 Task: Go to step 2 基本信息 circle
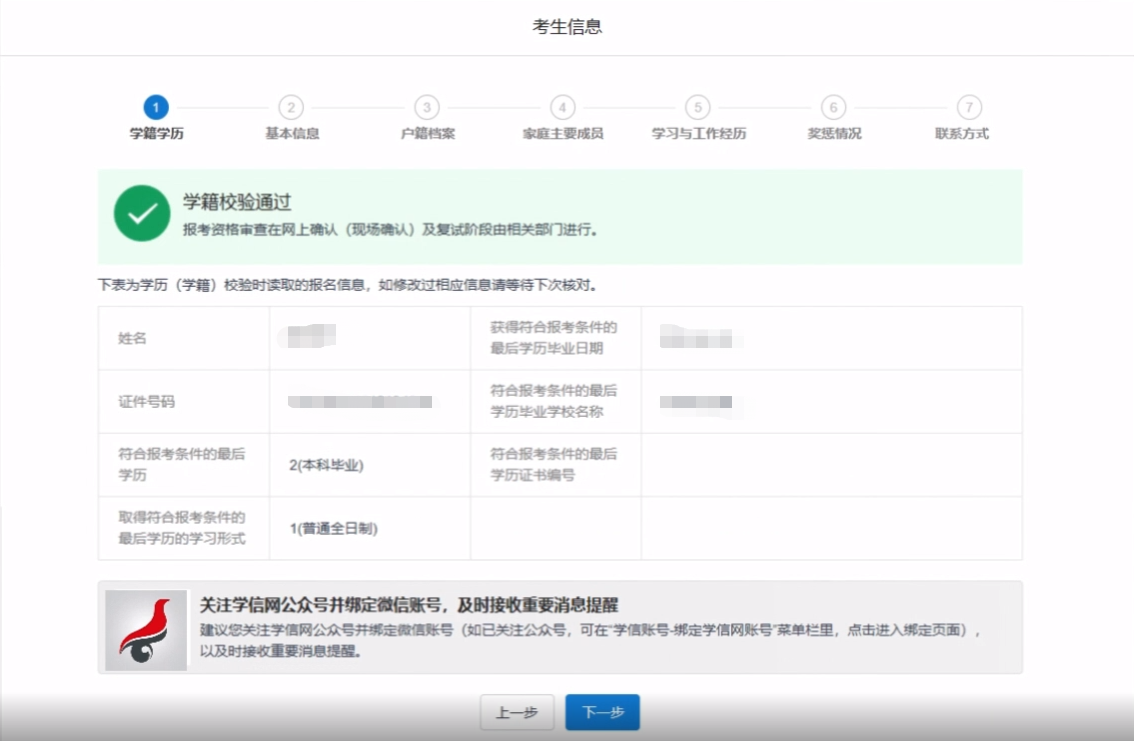(291, 107)
